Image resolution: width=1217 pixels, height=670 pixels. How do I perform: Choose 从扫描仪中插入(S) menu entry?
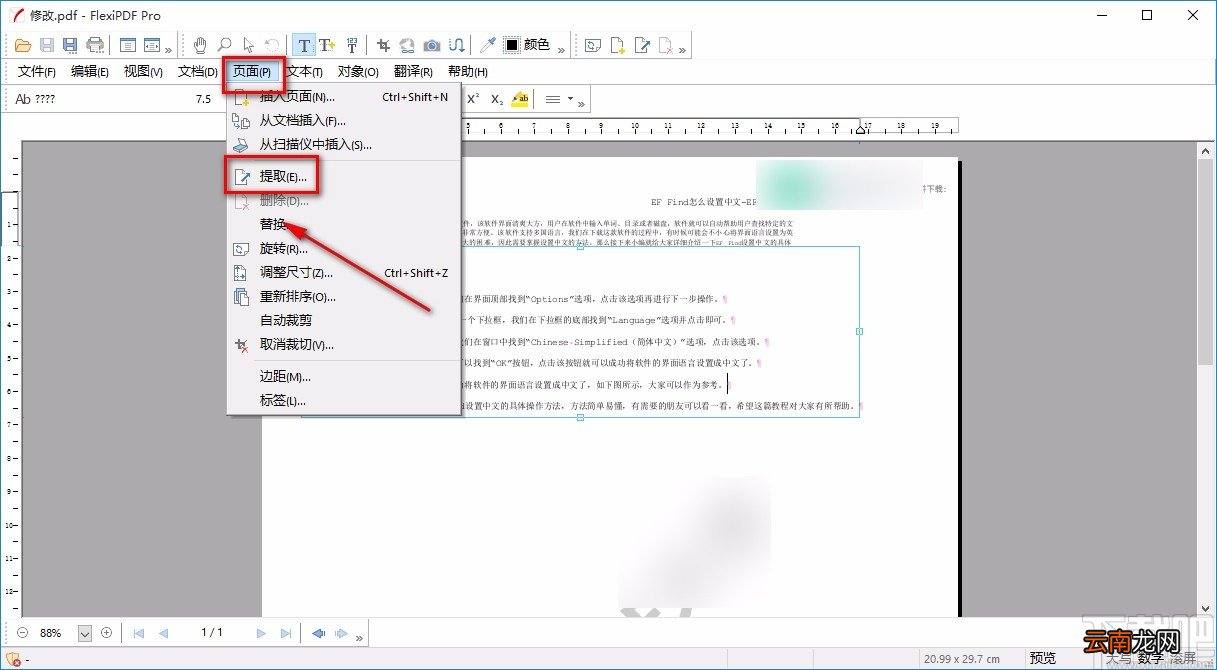click(343, 144)
